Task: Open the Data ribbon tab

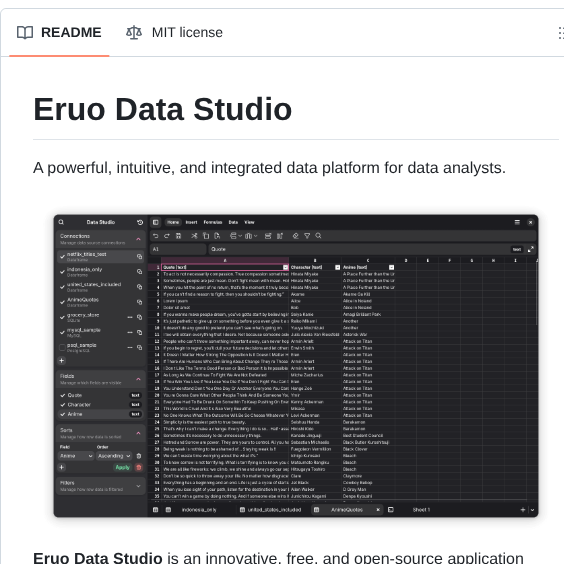Action: 233,222
